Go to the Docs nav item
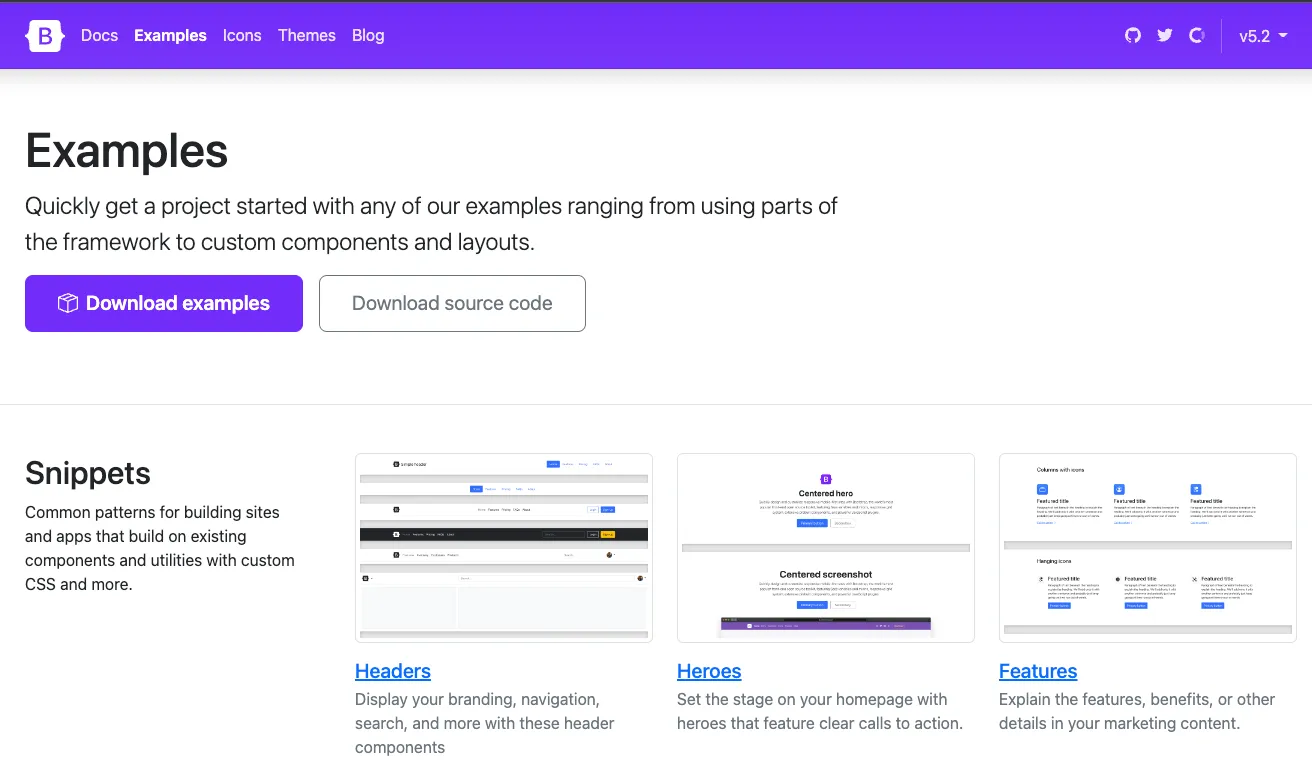 pos(99,36)
